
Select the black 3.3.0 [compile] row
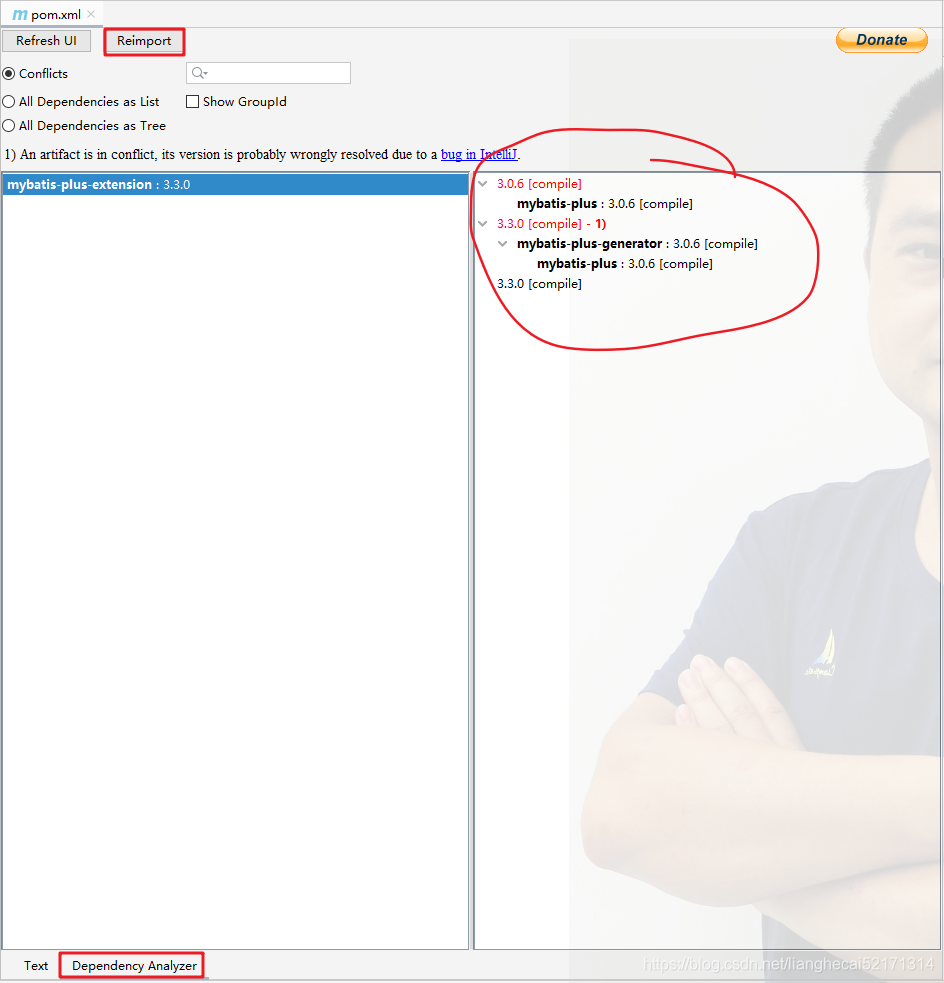pos(539,284)
